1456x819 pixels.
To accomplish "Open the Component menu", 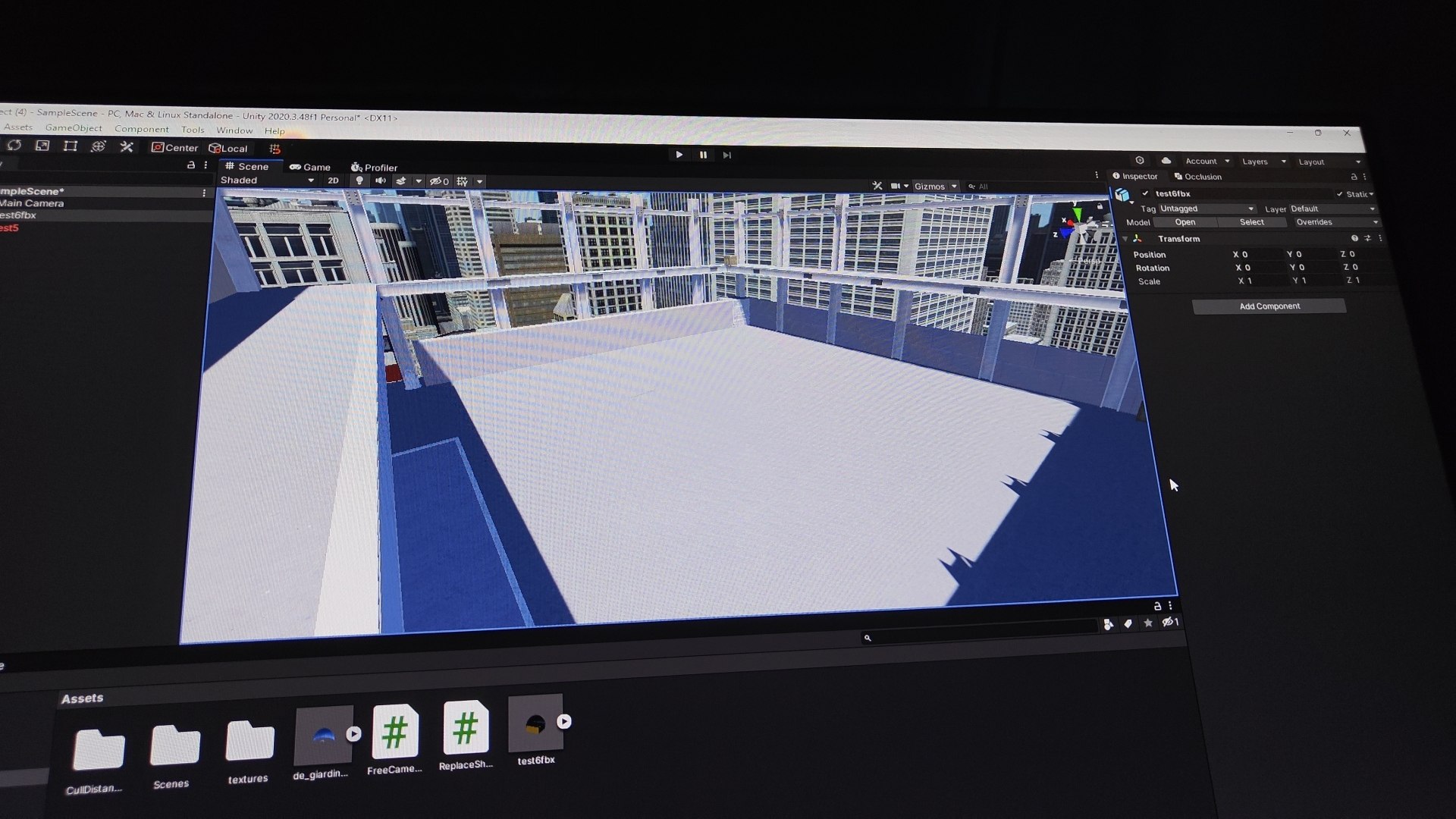I will [142, 129].
